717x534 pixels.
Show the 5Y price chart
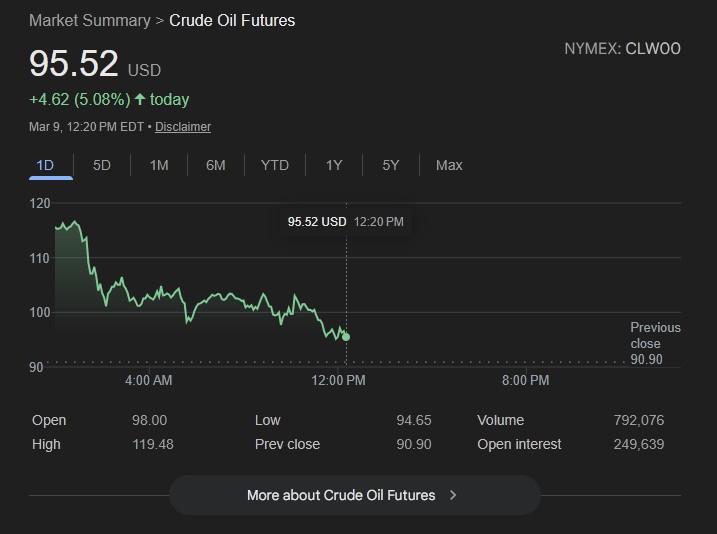pyautogui.click(x=391, y=165)
